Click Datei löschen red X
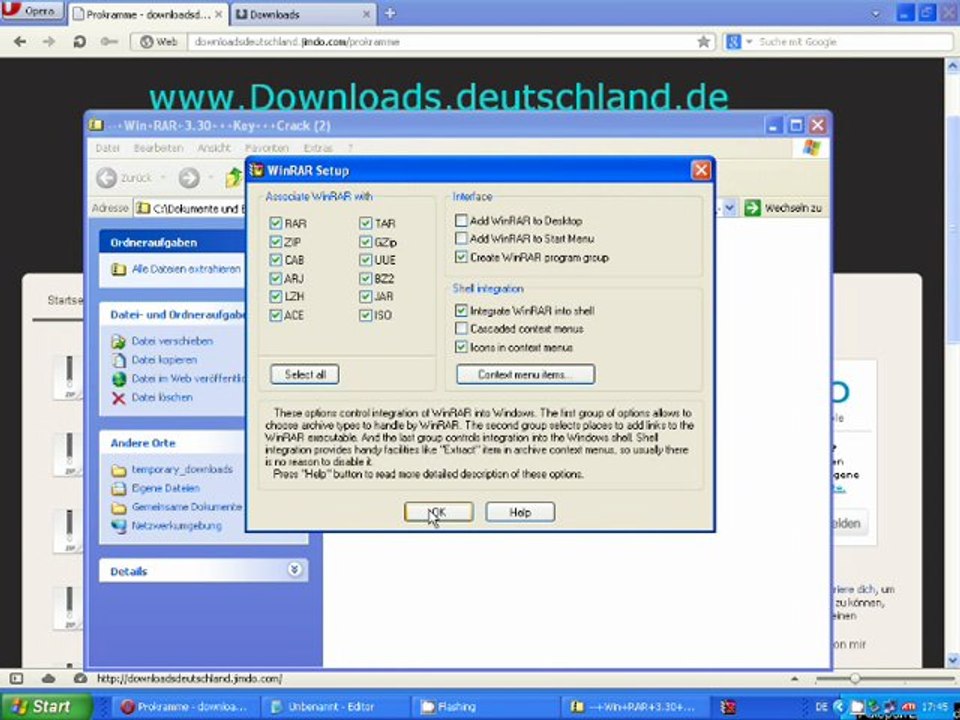The height and width of the screenshot is (720, 960). [119, 398]
